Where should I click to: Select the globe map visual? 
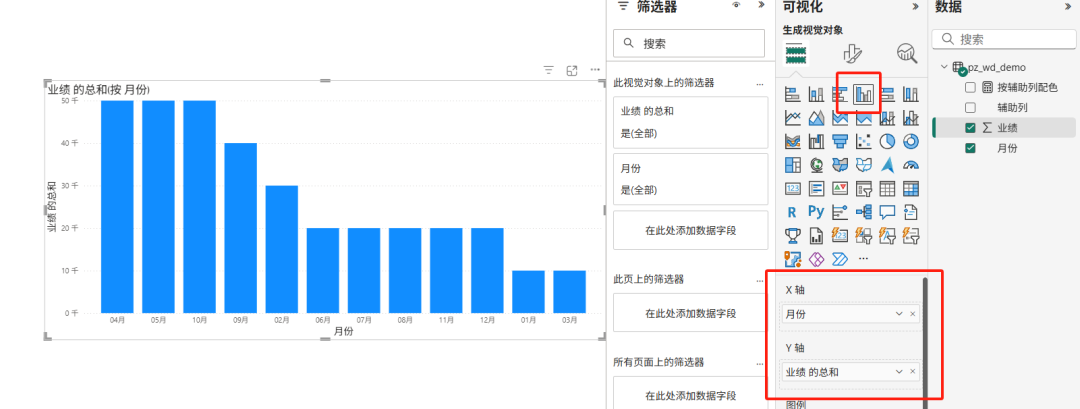click(x=817, y=165)
